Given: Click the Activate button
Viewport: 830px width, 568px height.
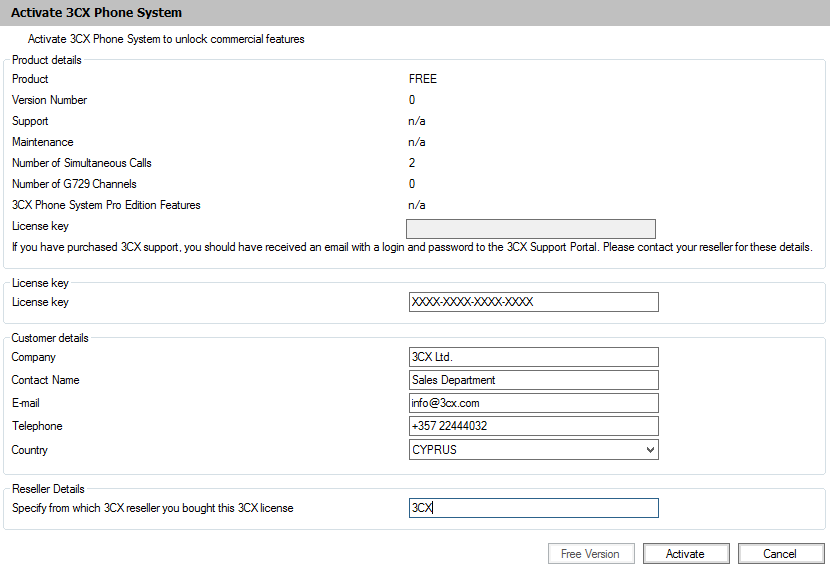Looking at the screenshot, I should pos(686,554).
